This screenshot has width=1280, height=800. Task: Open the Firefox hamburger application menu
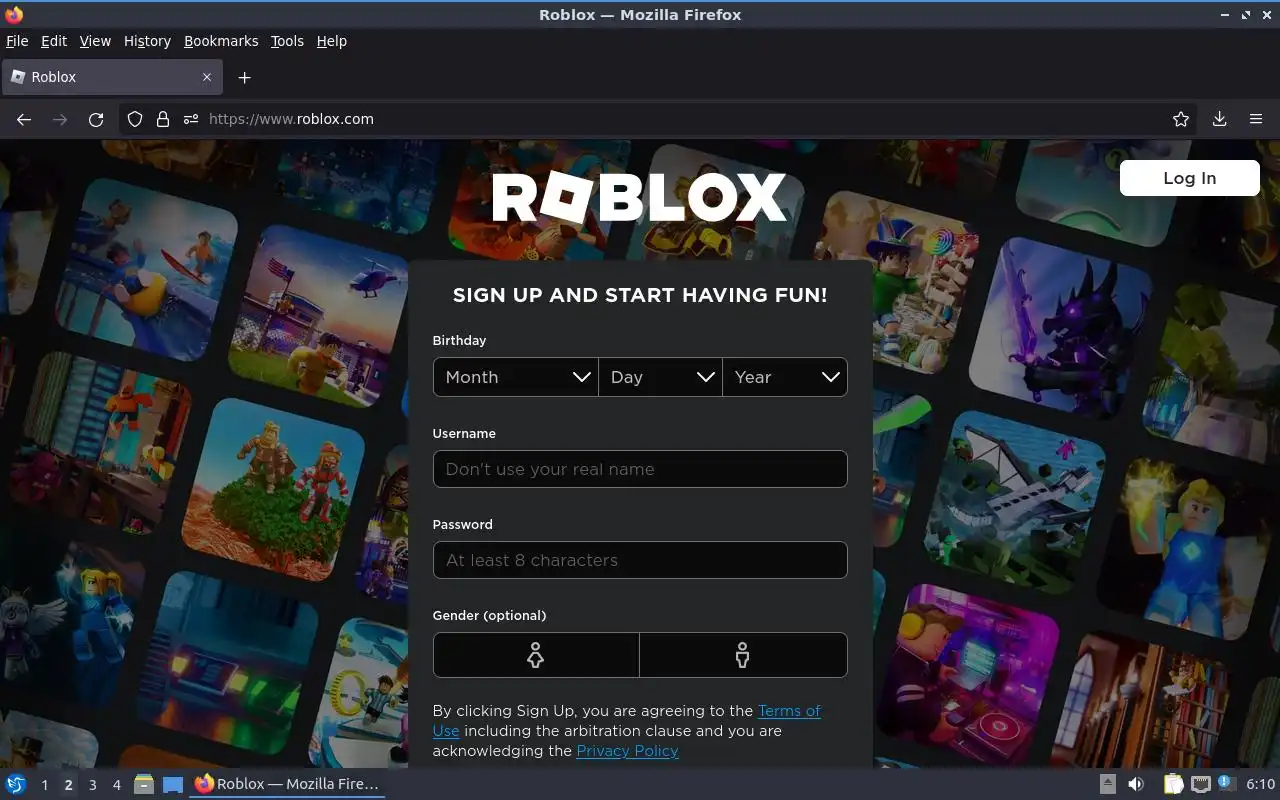pos(1256,119)
